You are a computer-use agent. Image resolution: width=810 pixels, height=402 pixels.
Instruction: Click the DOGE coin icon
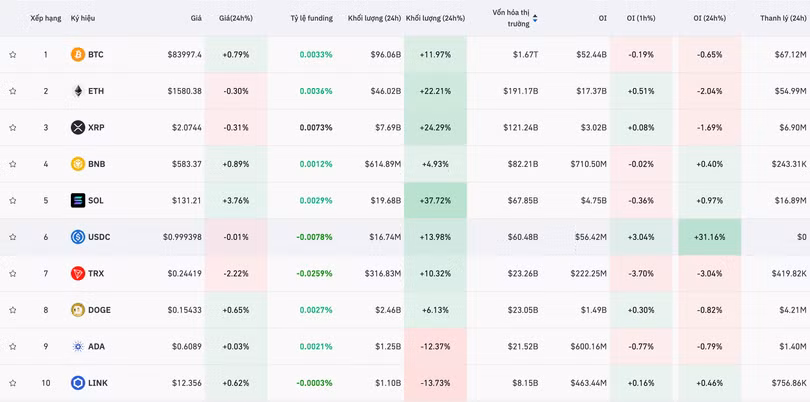(x=78, y=310)
